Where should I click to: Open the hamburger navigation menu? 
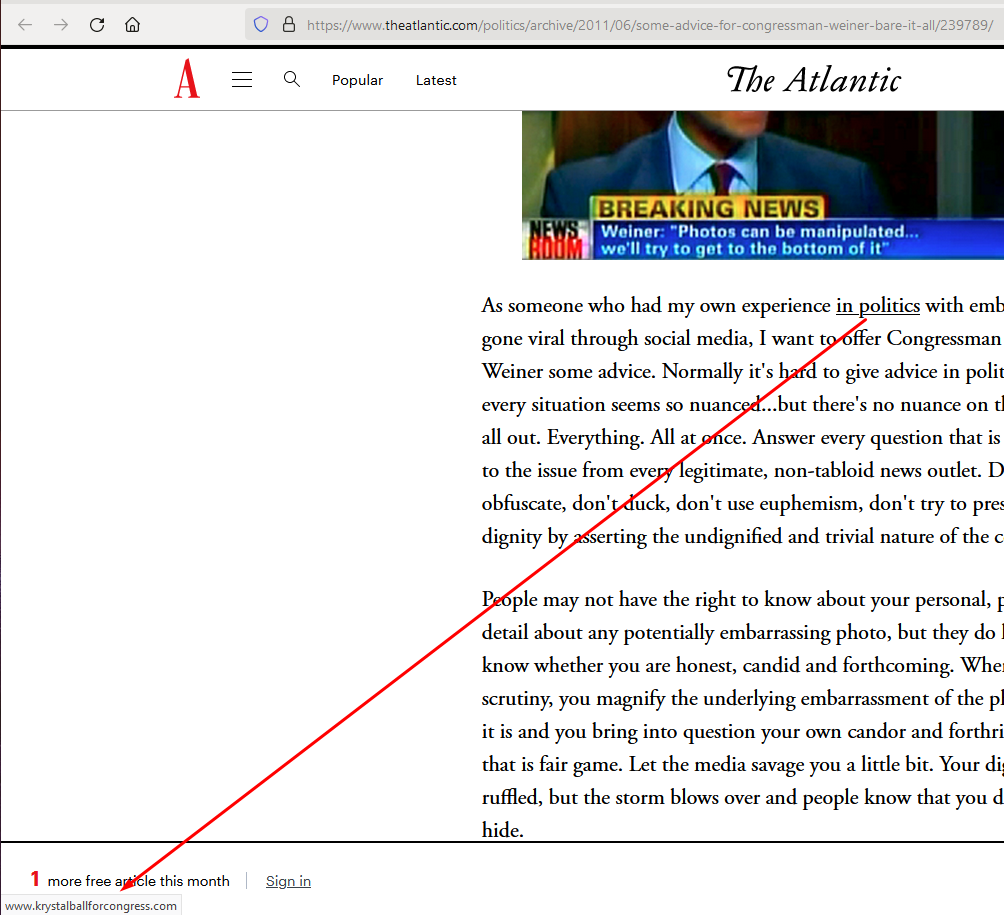242,80
